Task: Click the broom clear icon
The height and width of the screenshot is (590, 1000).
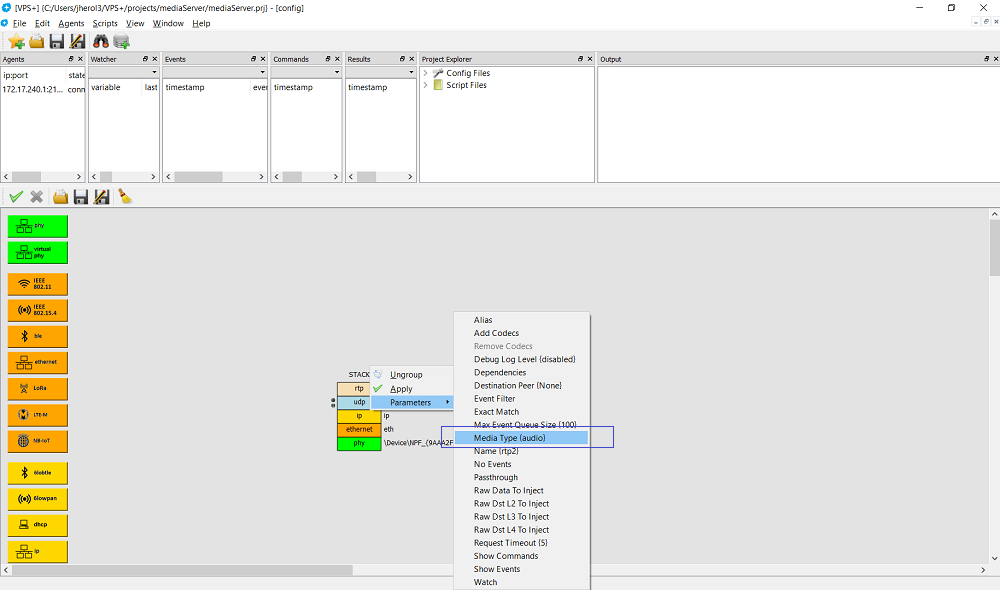Action: coord(125,197)
